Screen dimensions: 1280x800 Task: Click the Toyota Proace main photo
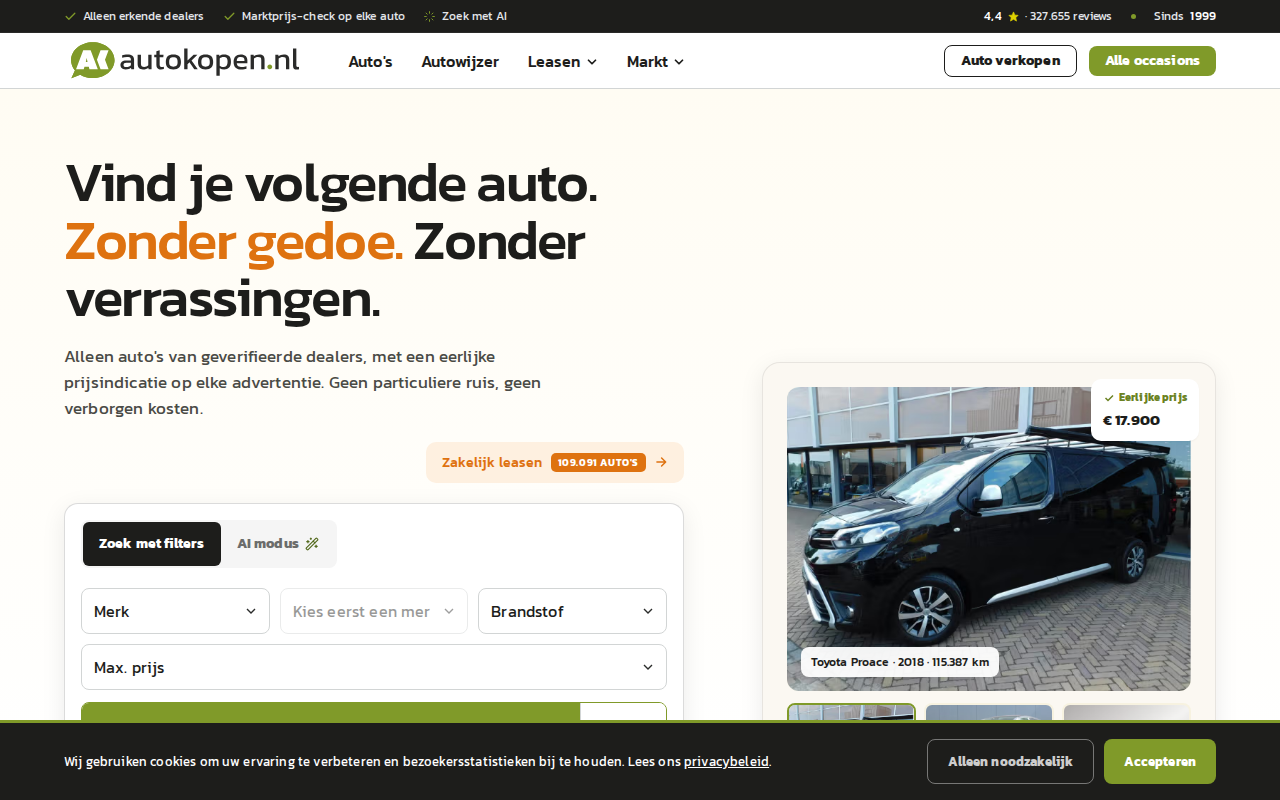click(988, 539)
